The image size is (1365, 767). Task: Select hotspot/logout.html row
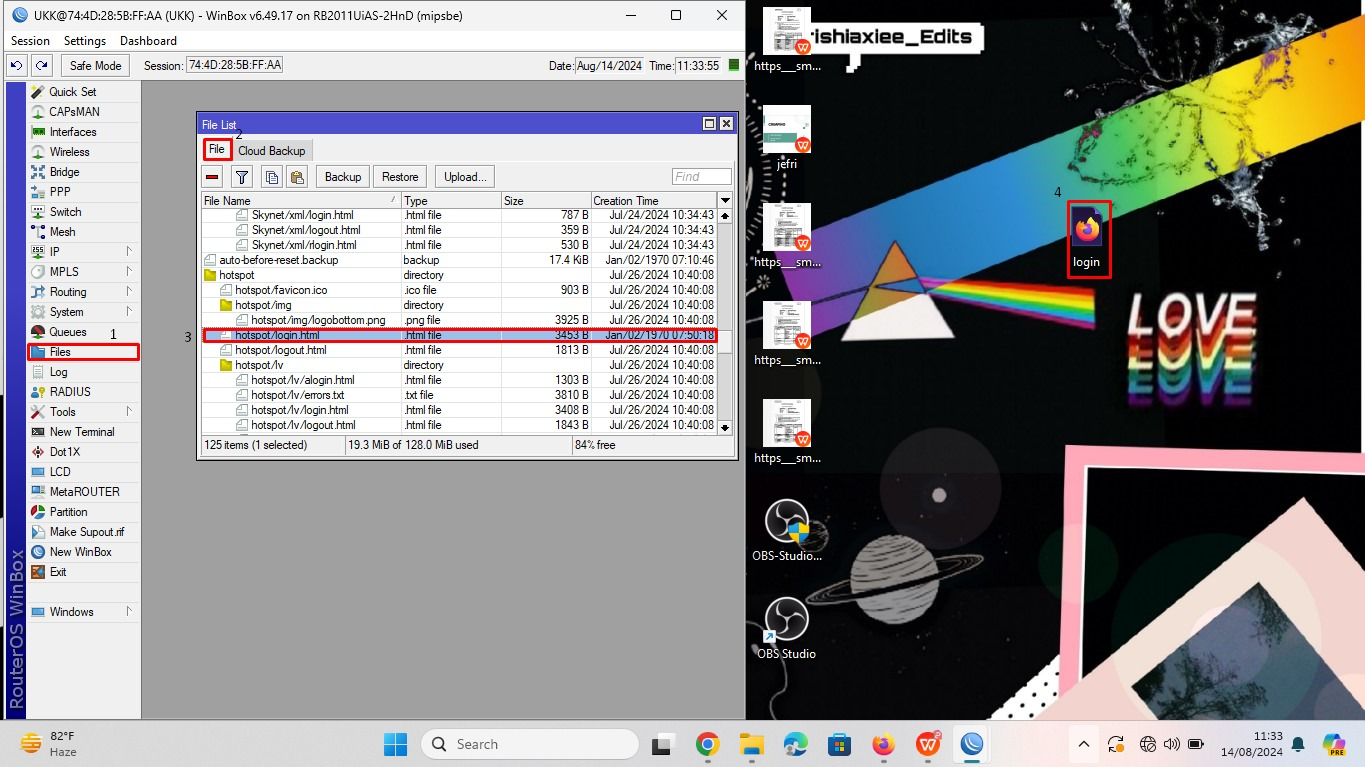click(x=460, y=350)
